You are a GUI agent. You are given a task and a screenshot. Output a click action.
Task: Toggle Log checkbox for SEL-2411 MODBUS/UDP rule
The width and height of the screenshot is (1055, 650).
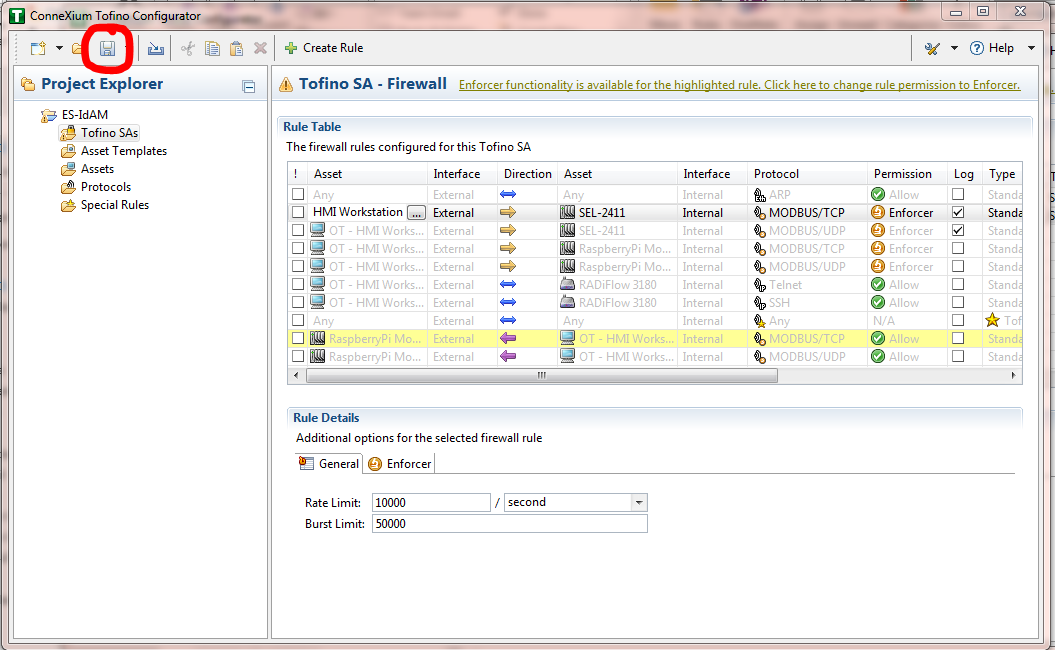(x=958, y=230)
